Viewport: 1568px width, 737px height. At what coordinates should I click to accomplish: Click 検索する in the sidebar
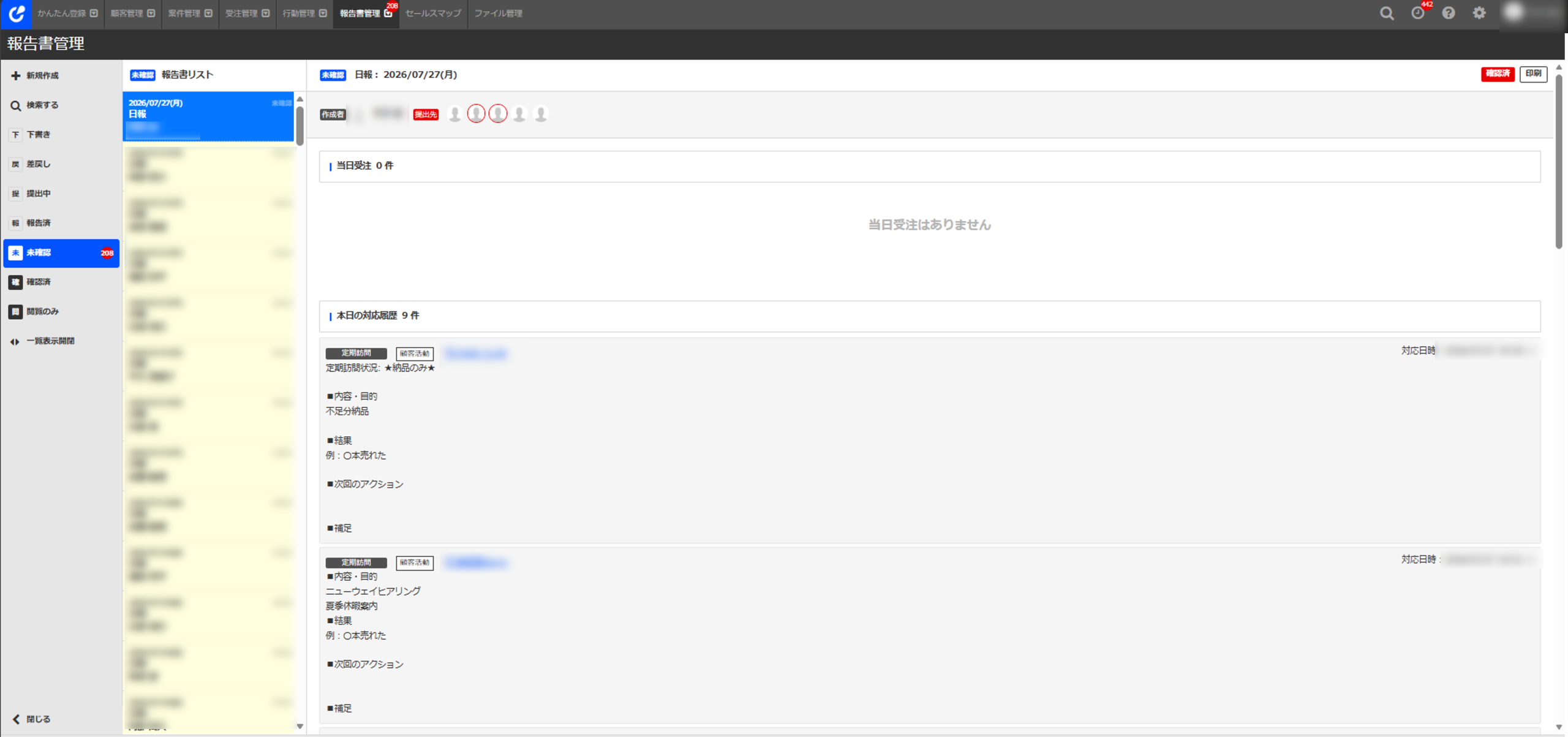coord(61,105)
